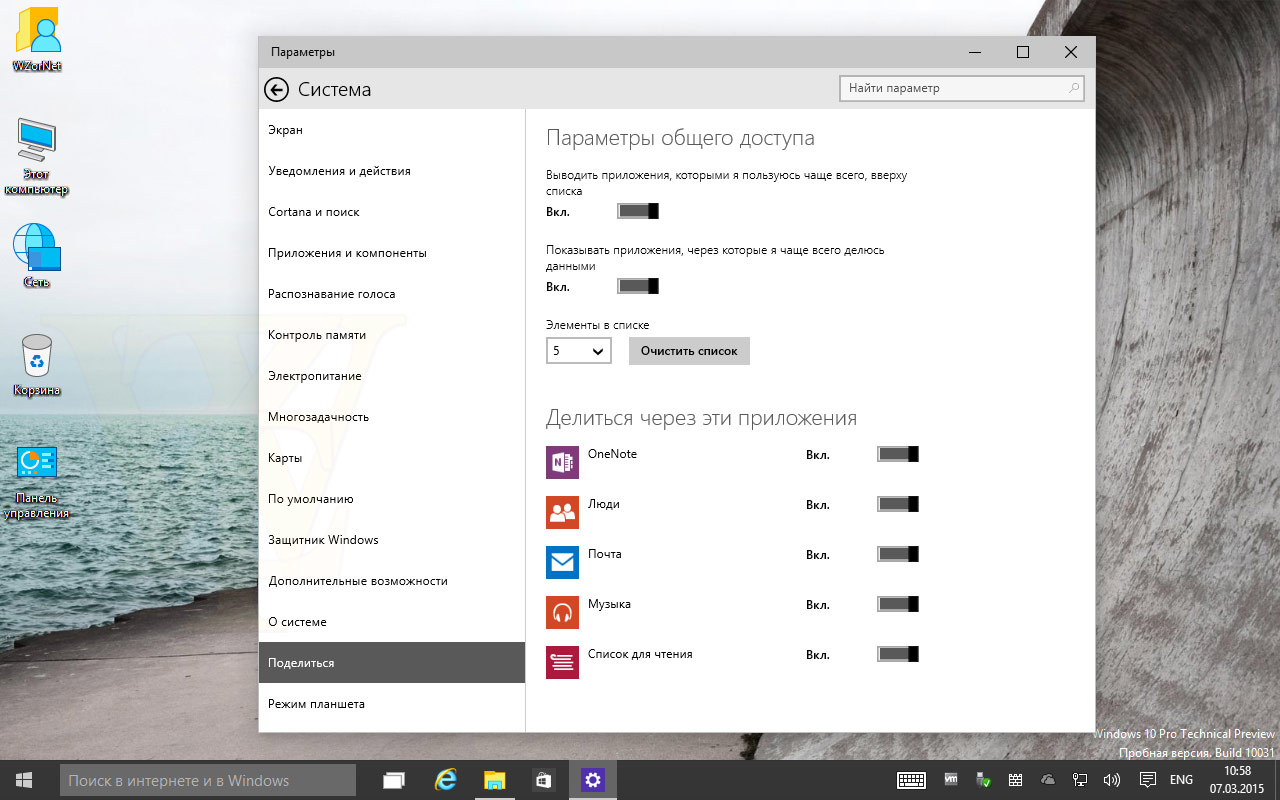Click the ENG language indicator
The height and width of the screenshot is (800, 1280).
pyautogui.click(x=1181, y=780)
